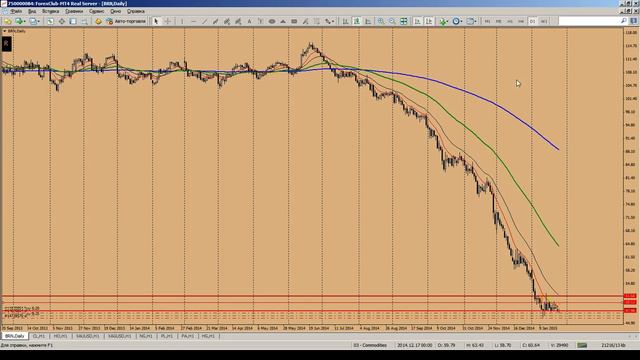Select the trendline drawing tool
Image resolution: width=640 pixels, height=360 pixels.
point(204,21)
